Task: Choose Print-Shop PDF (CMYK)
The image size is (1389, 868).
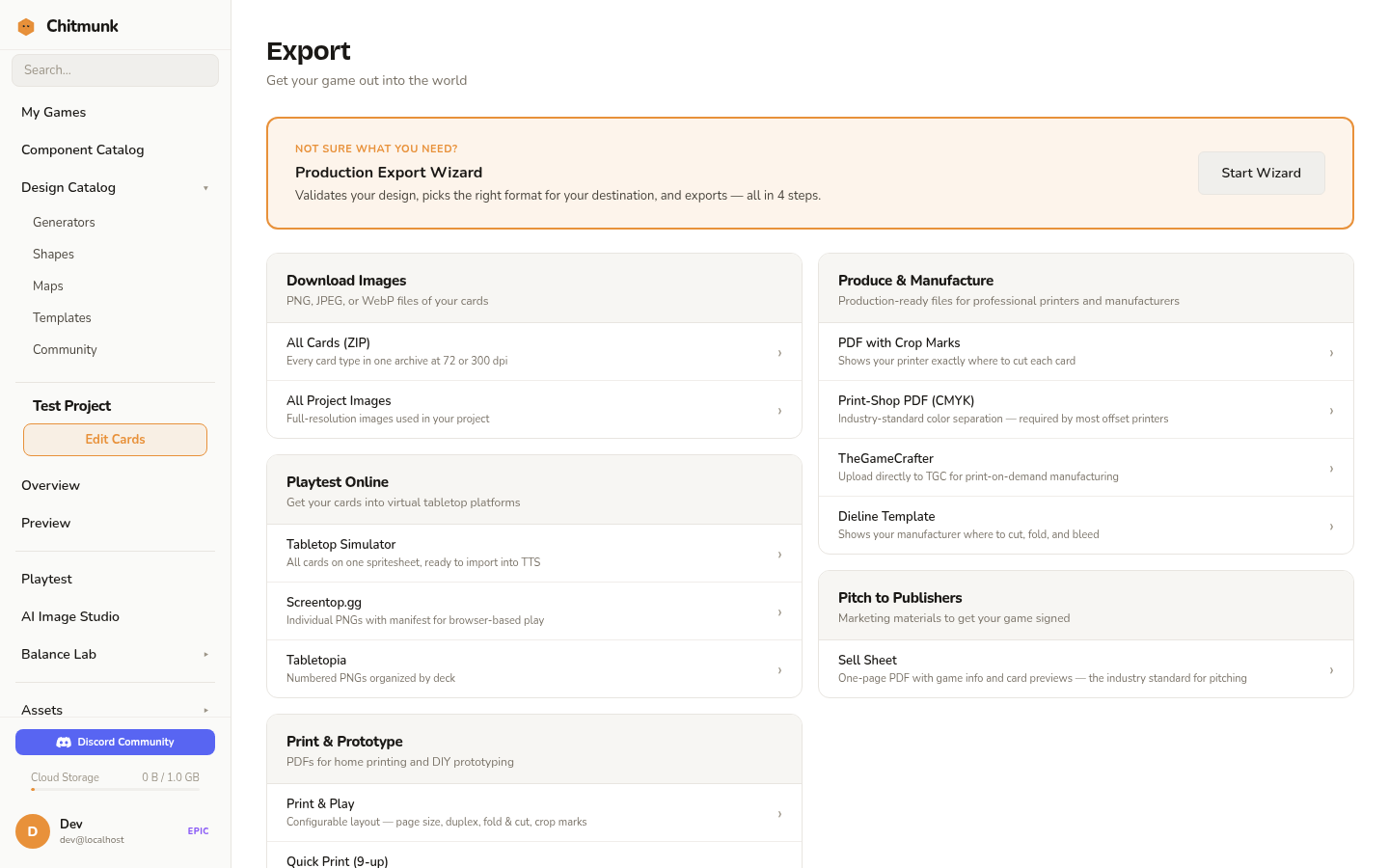Action: click(1086, 410)
